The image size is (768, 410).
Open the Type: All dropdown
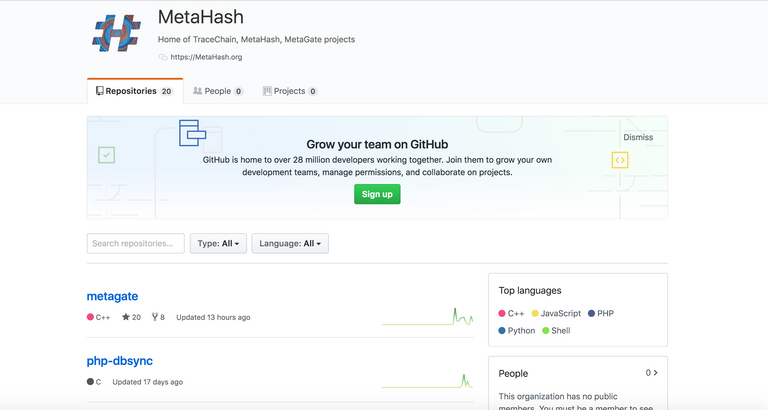coord(218,243)
